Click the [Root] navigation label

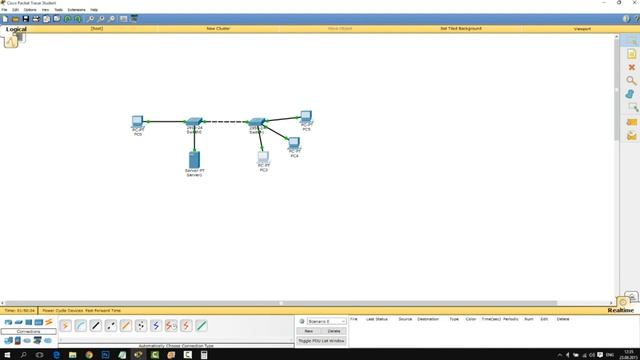97,29
